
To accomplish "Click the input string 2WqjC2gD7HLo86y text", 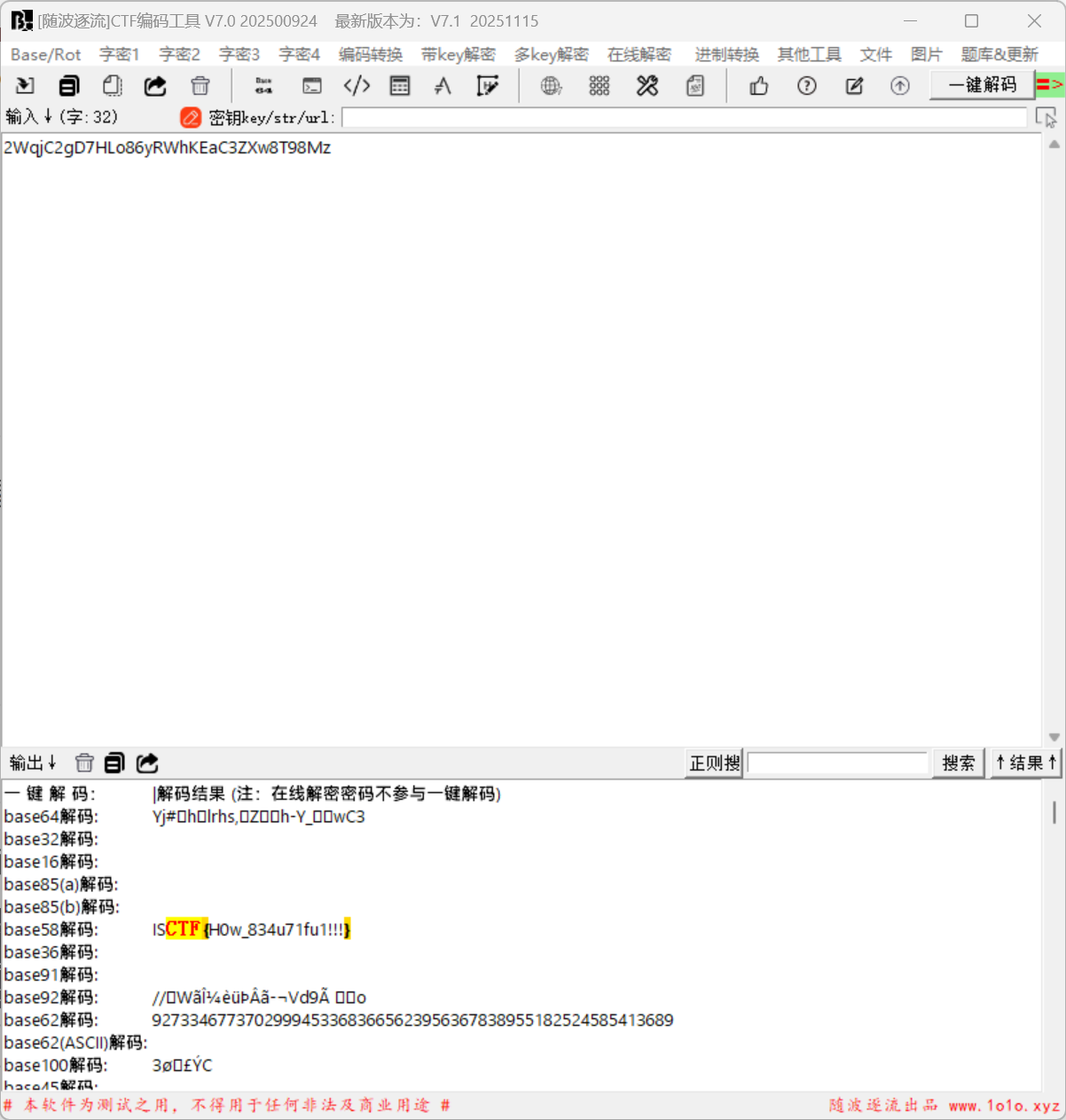I will pos(168,147).
